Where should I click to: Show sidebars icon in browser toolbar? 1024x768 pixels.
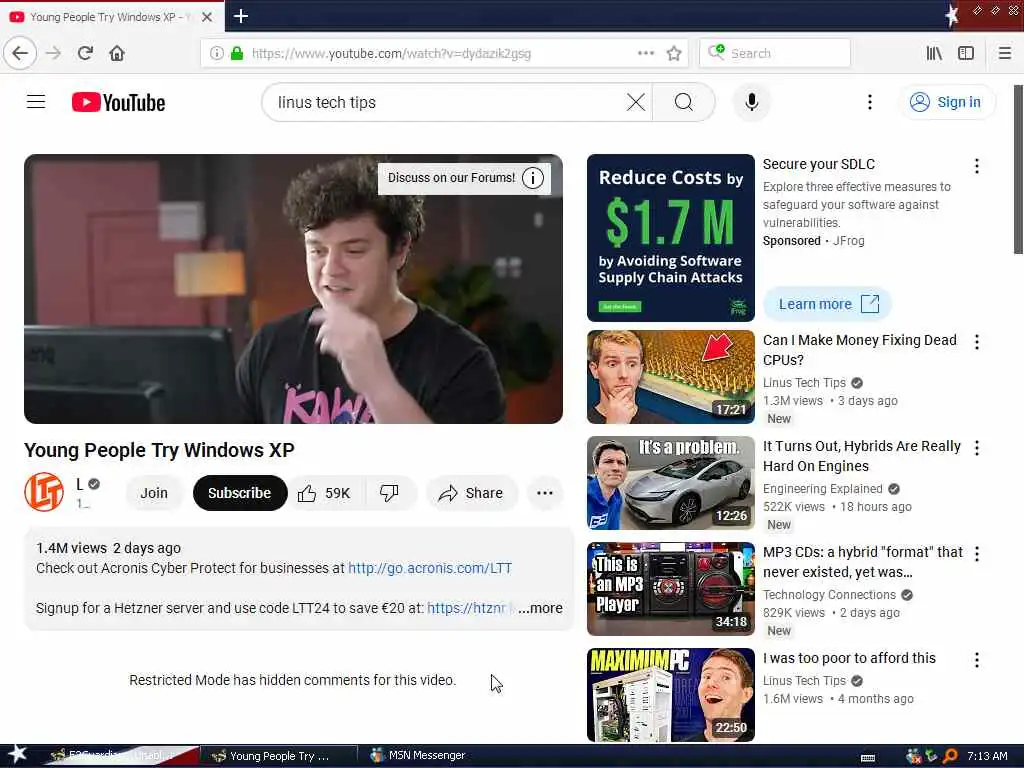[x=966, y=53]
